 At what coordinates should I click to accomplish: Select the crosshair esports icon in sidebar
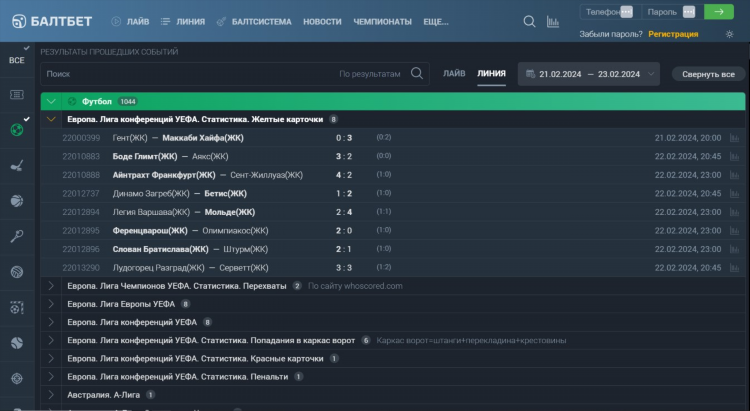point(17,378)
